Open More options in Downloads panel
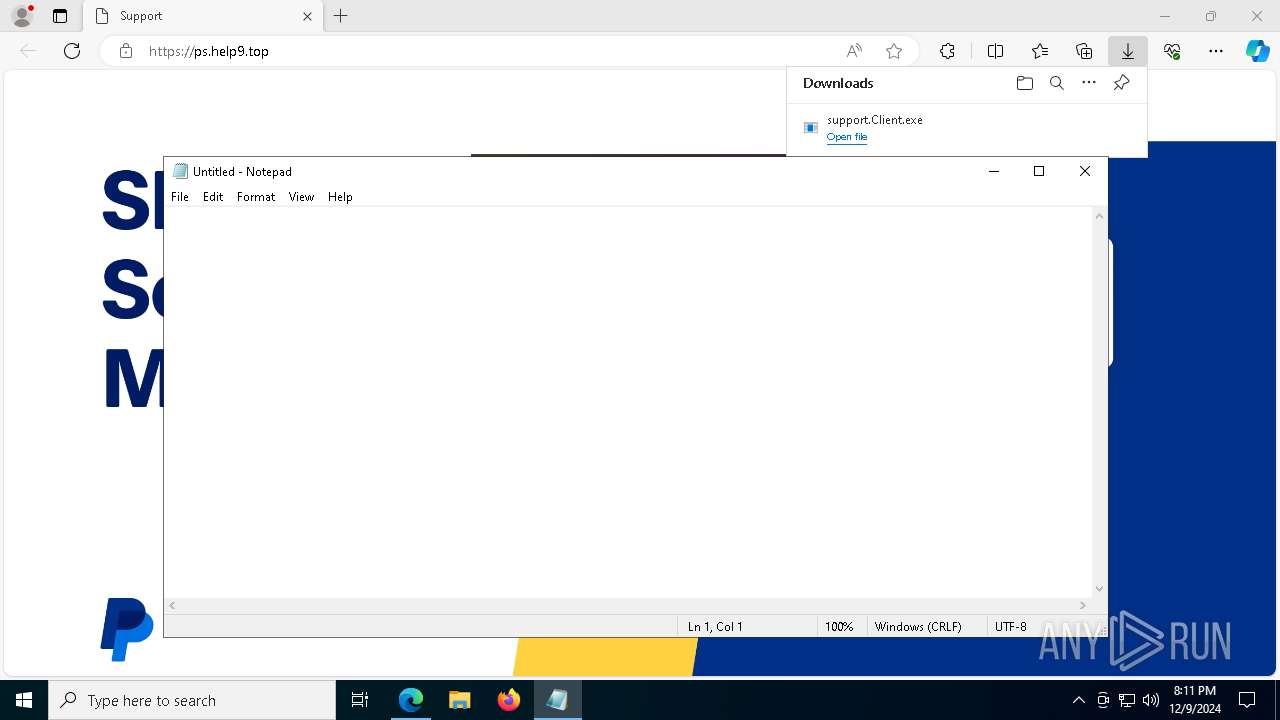This screenshot has height=720, width=1280. tap(1089, 83)
